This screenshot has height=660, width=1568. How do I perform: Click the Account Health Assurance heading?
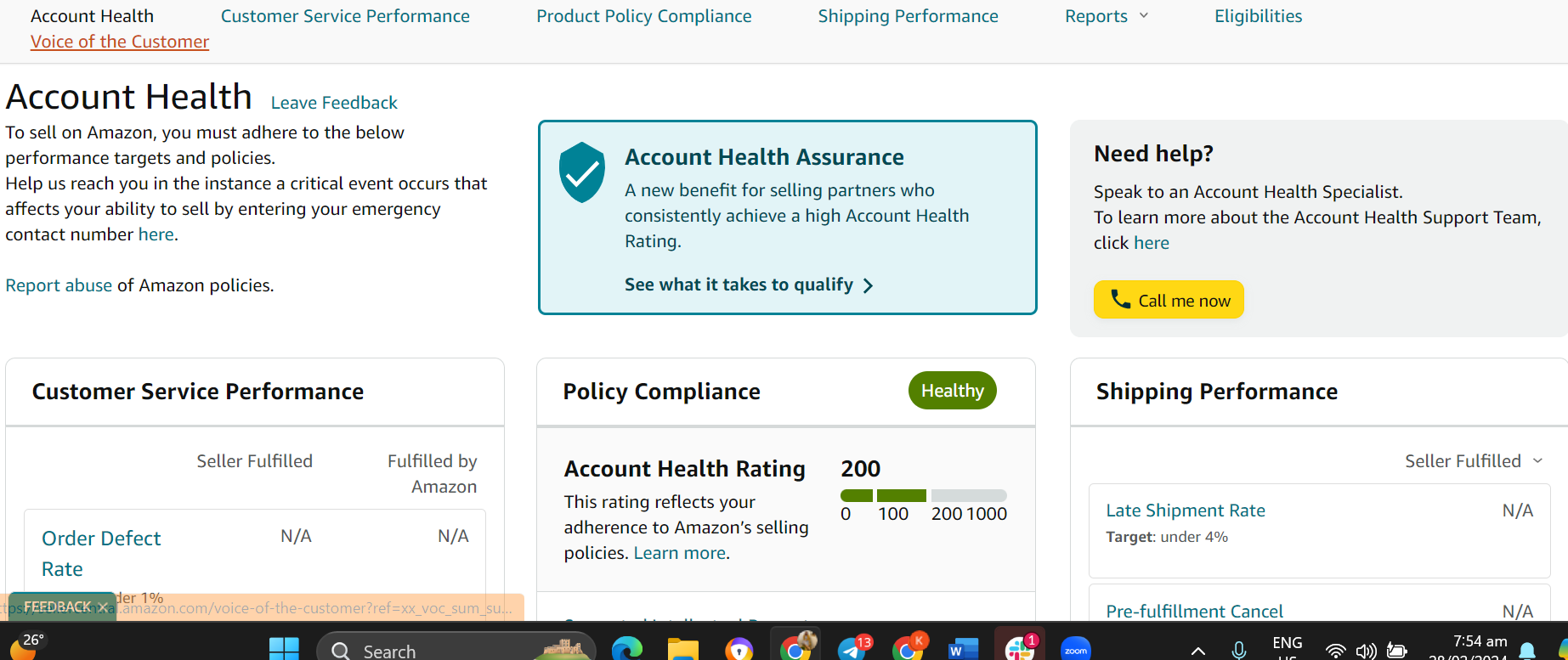(764, 157)
